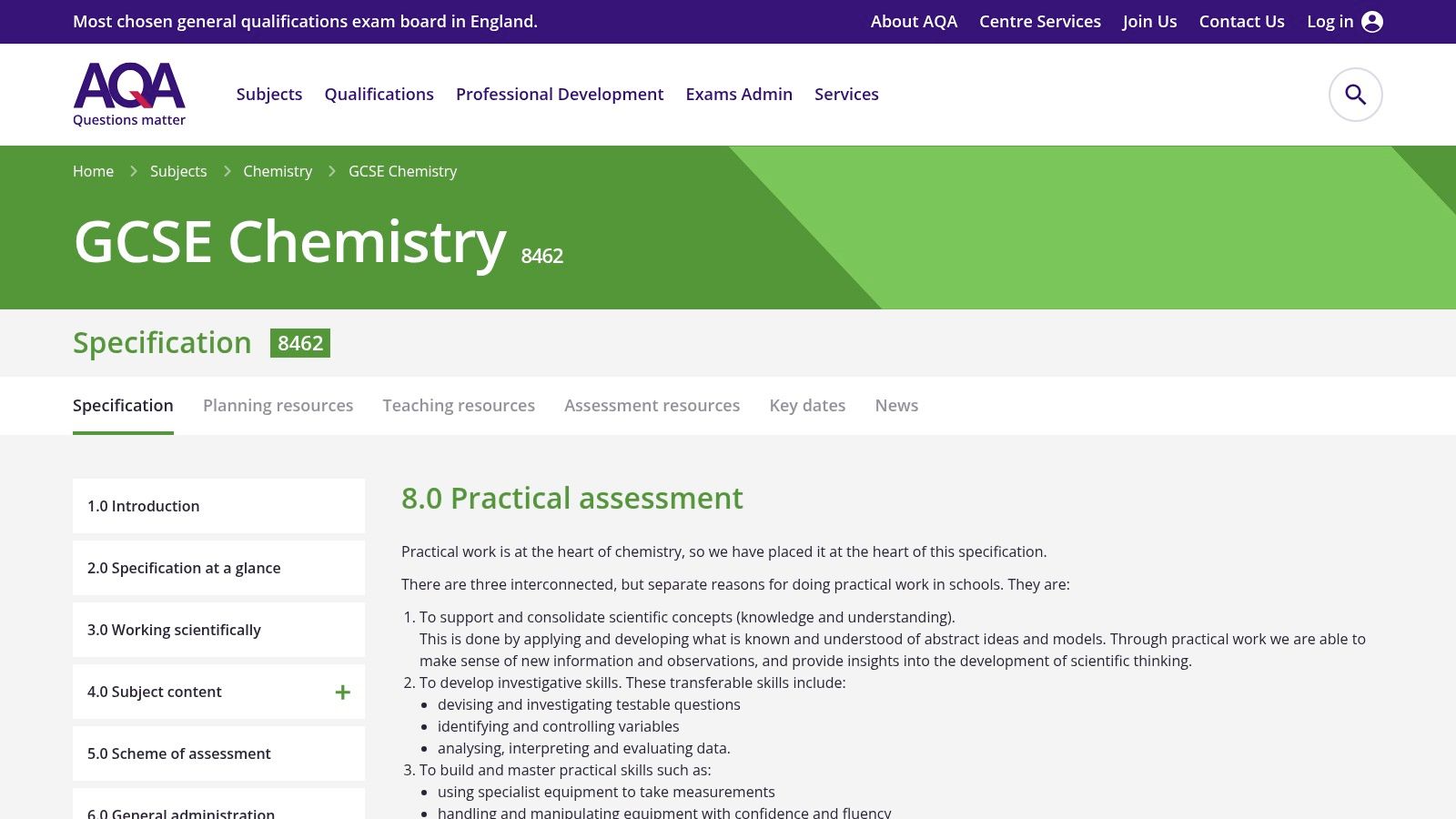Open the Exams Admin menu
Image resolution: width=1456 pixels, height=819 pixels.
tap(739, 95)
